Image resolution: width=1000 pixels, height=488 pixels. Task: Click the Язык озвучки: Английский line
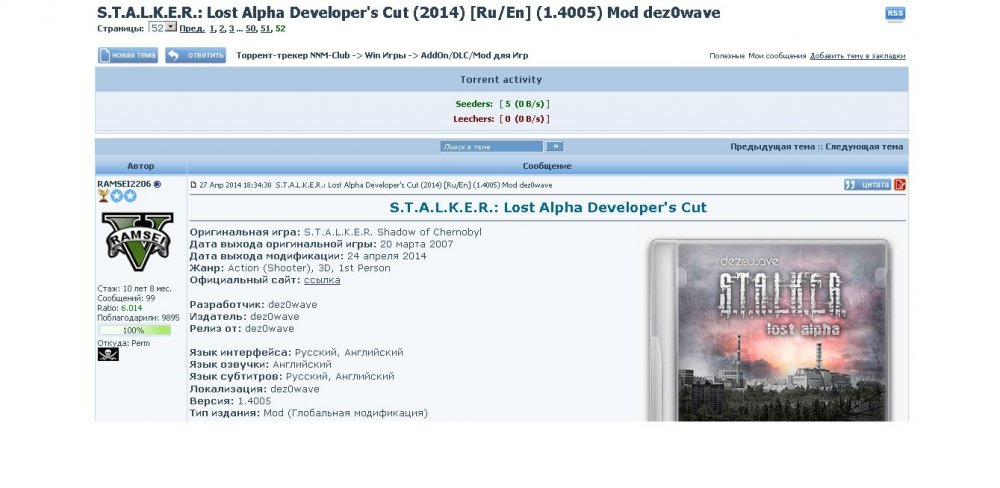(260, 364)
